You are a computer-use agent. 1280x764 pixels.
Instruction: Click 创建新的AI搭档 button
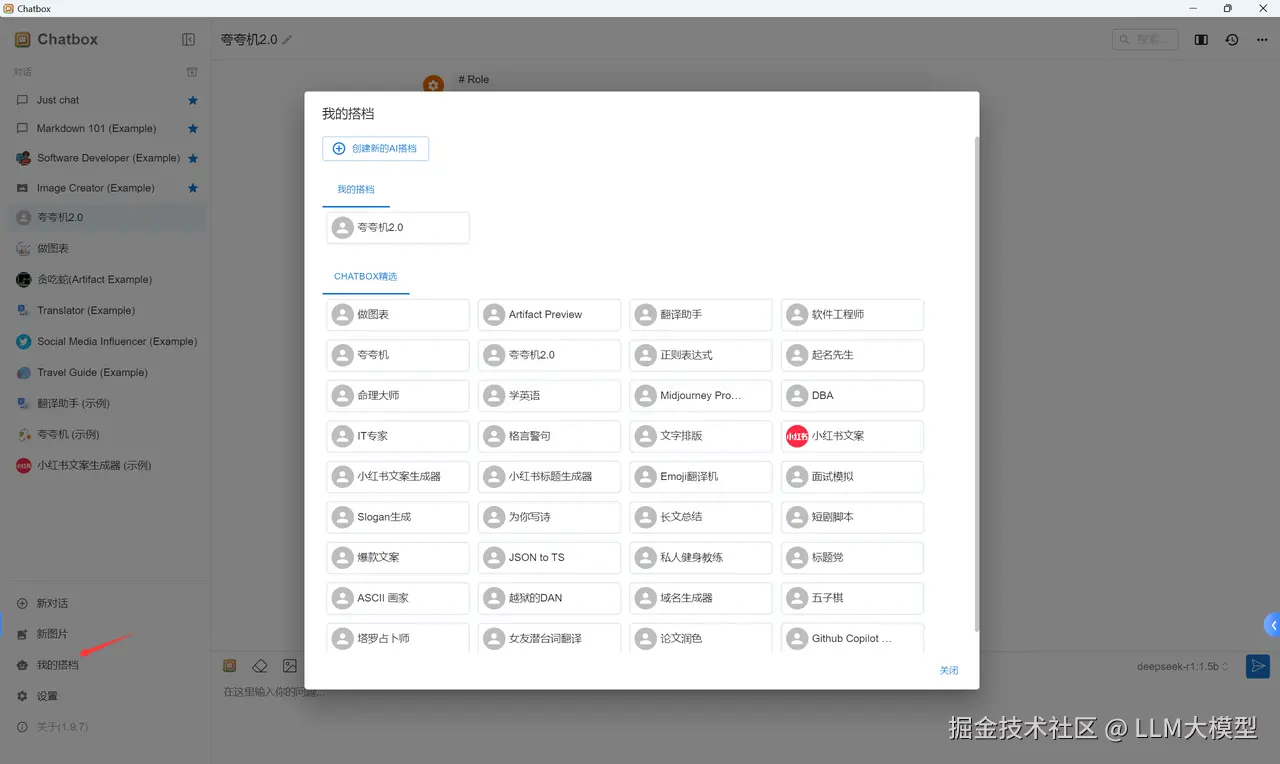[375, 148]
